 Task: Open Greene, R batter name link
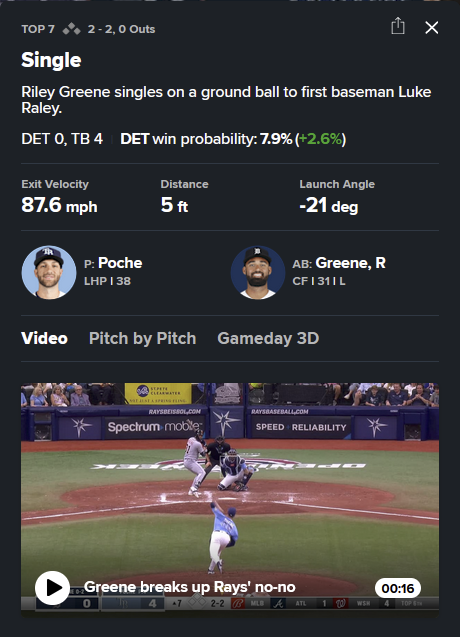350,263
